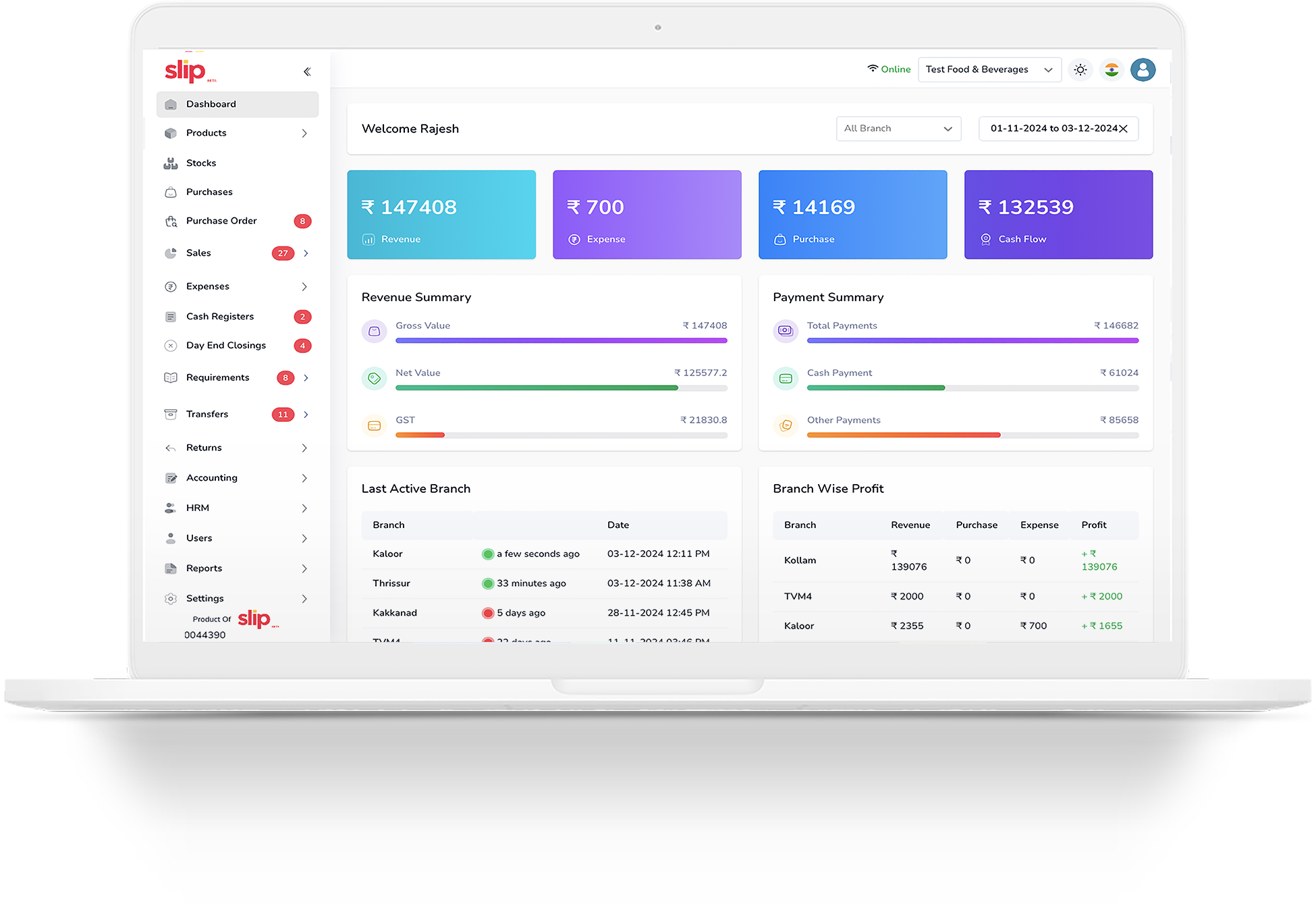Open the Dashboard menu item
The image size is (1316, 904).
click(238, 104)
